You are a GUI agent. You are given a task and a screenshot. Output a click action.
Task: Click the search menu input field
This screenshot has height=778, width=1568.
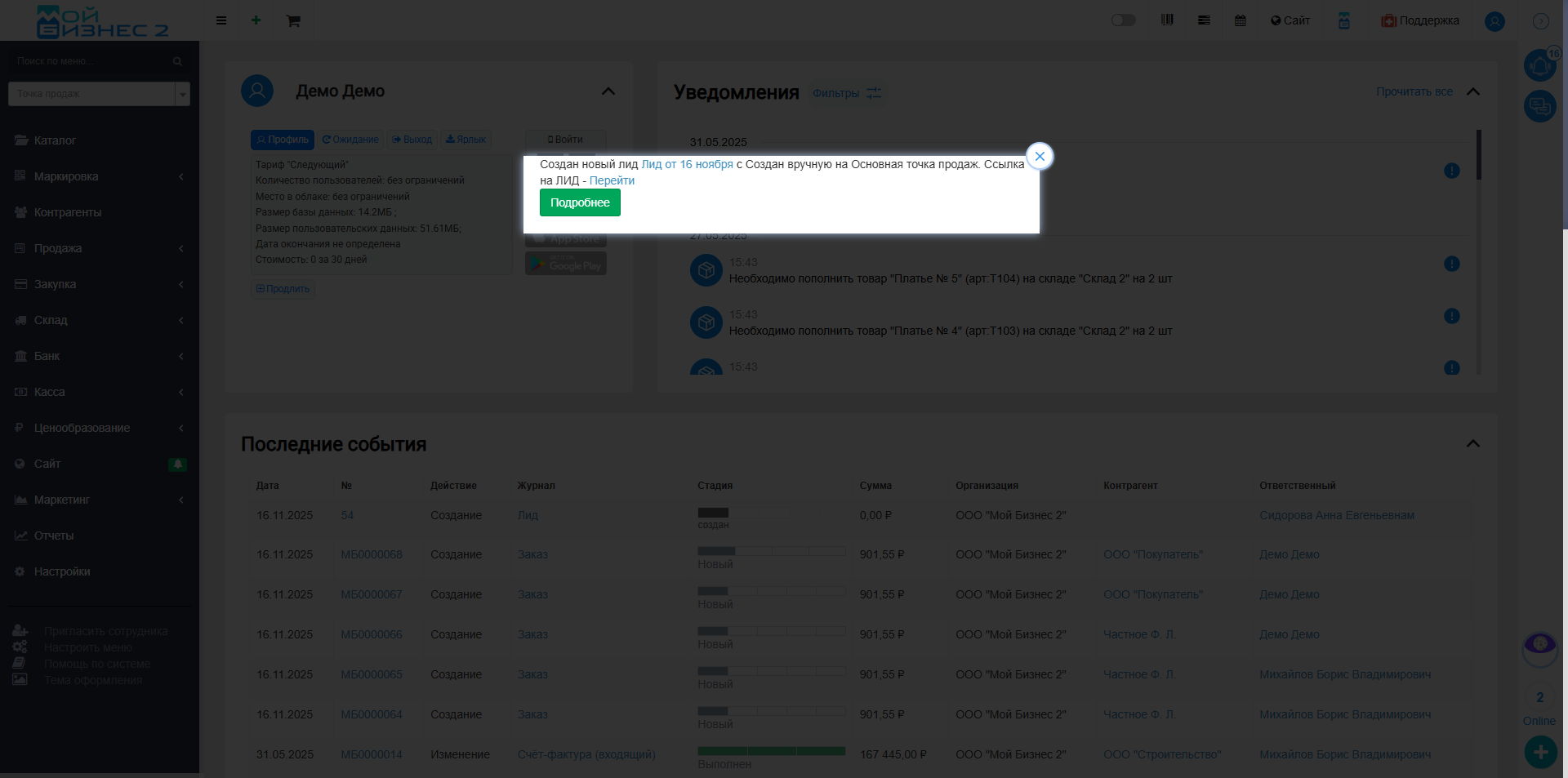pyautogui.click(x=91, y=61)
